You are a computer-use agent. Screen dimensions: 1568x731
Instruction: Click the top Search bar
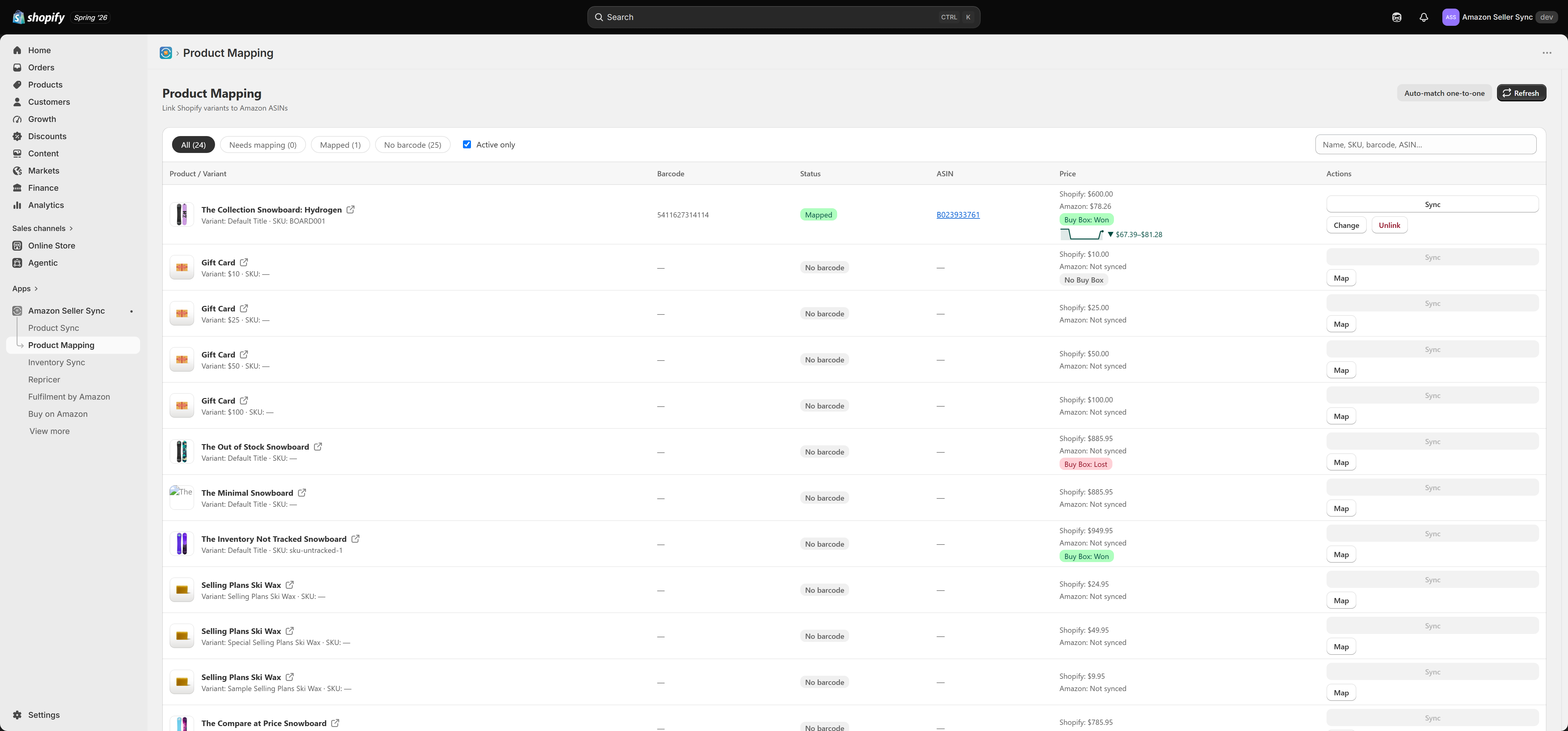783,17
